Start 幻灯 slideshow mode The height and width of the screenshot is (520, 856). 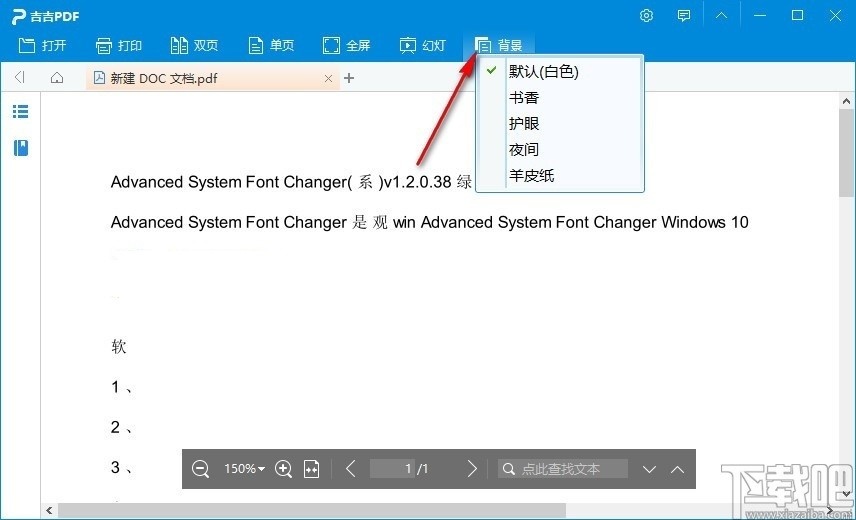423,45
